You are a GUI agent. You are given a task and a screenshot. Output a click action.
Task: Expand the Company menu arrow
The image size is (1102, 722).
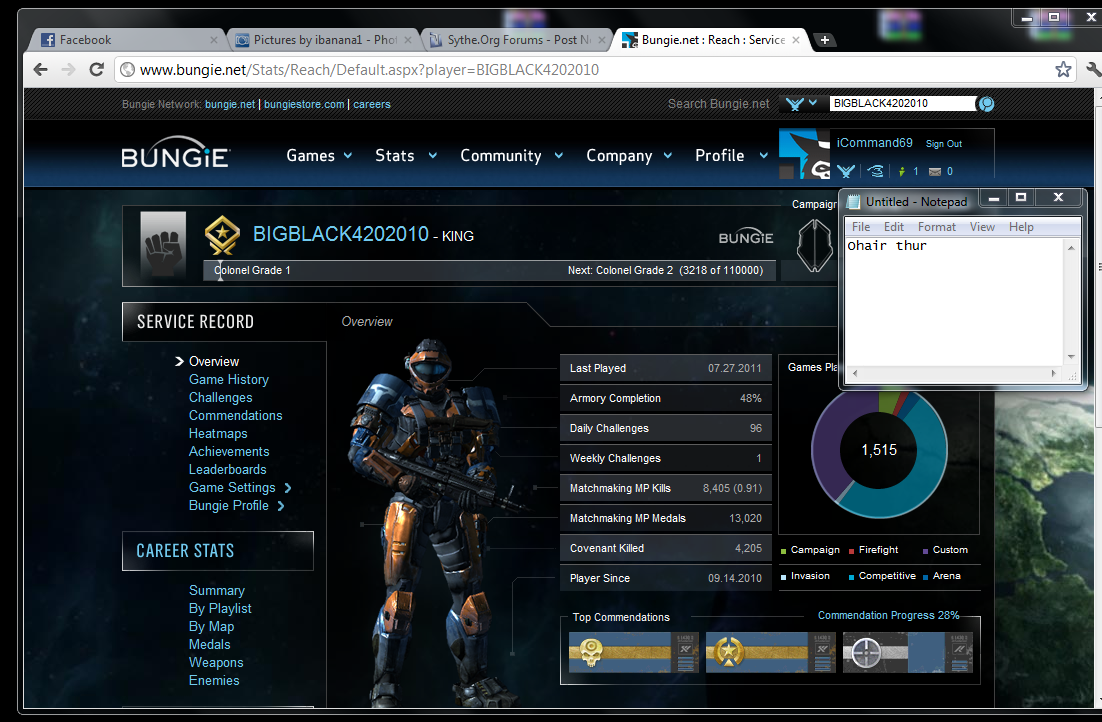(x=668, y=155)
